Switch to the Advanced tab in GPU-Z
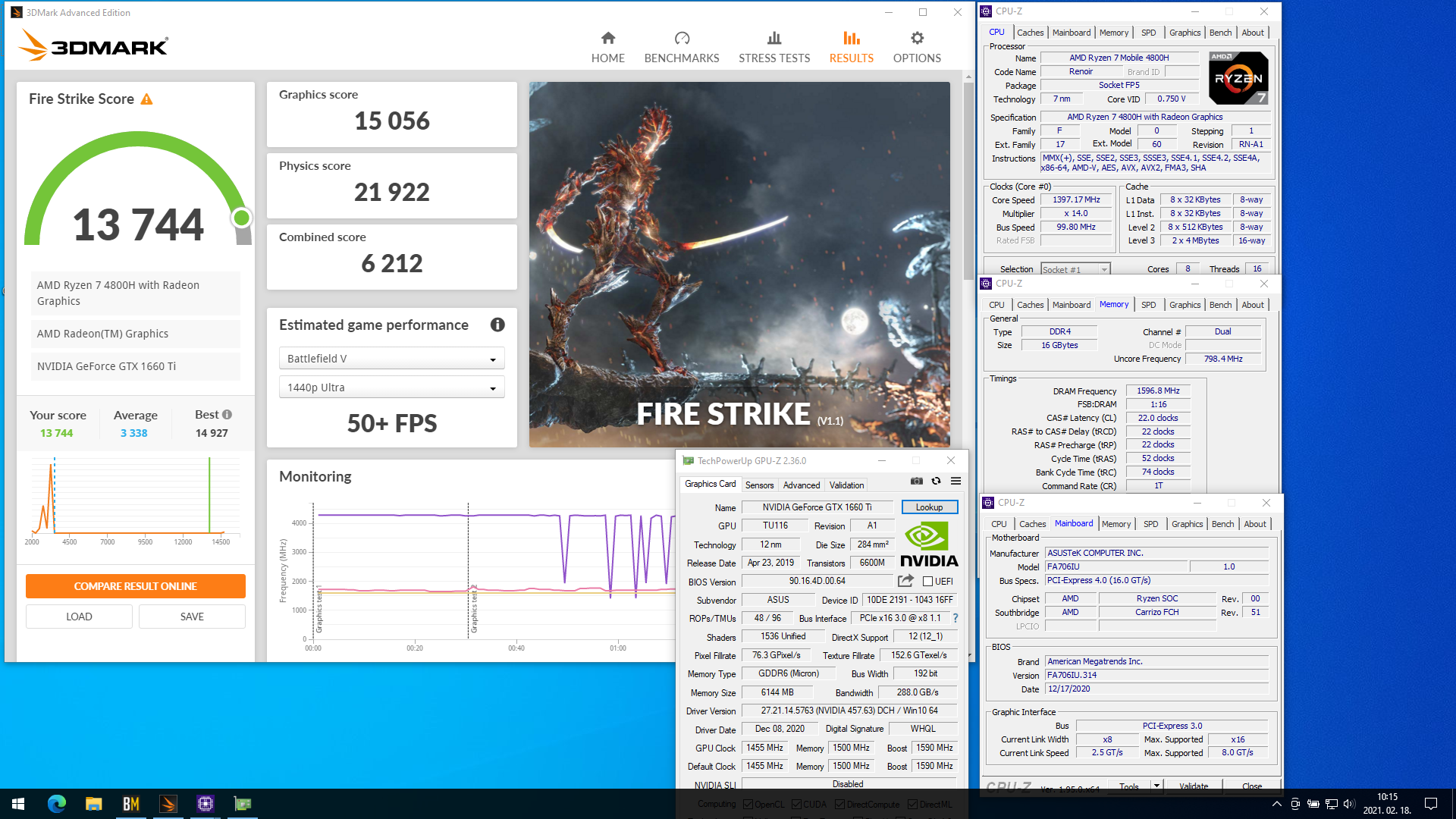This screenshot has height=819, width=1456. tap(802, 485)
